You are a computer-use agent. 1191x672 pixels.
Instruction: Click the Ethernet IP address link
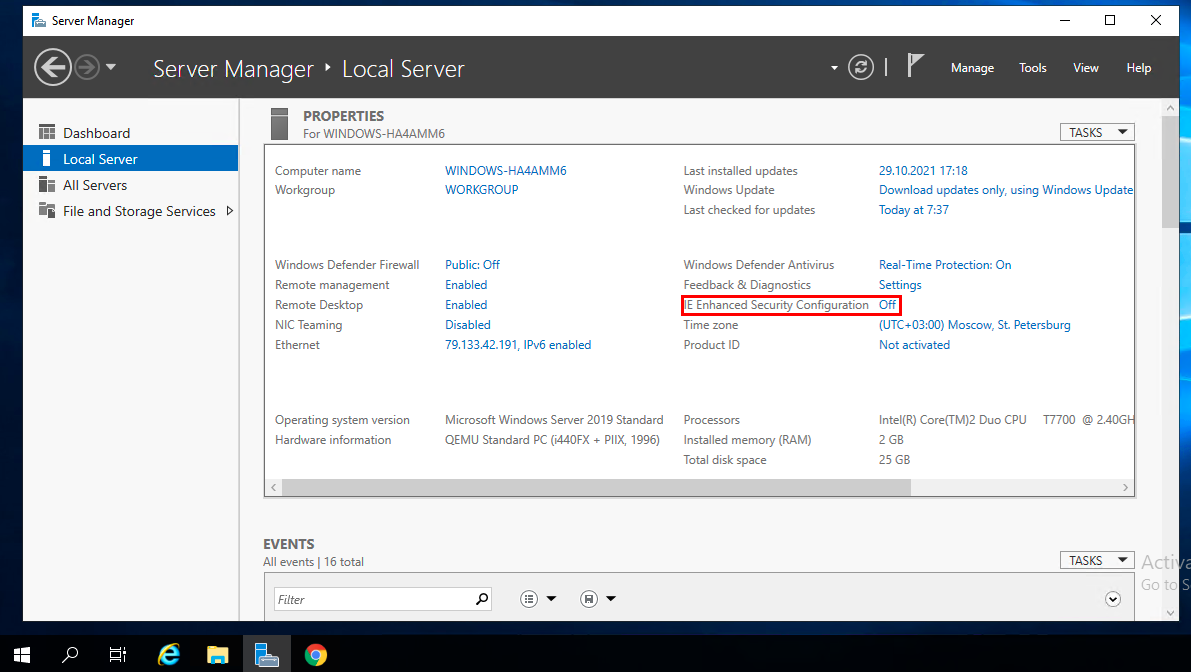518,345
